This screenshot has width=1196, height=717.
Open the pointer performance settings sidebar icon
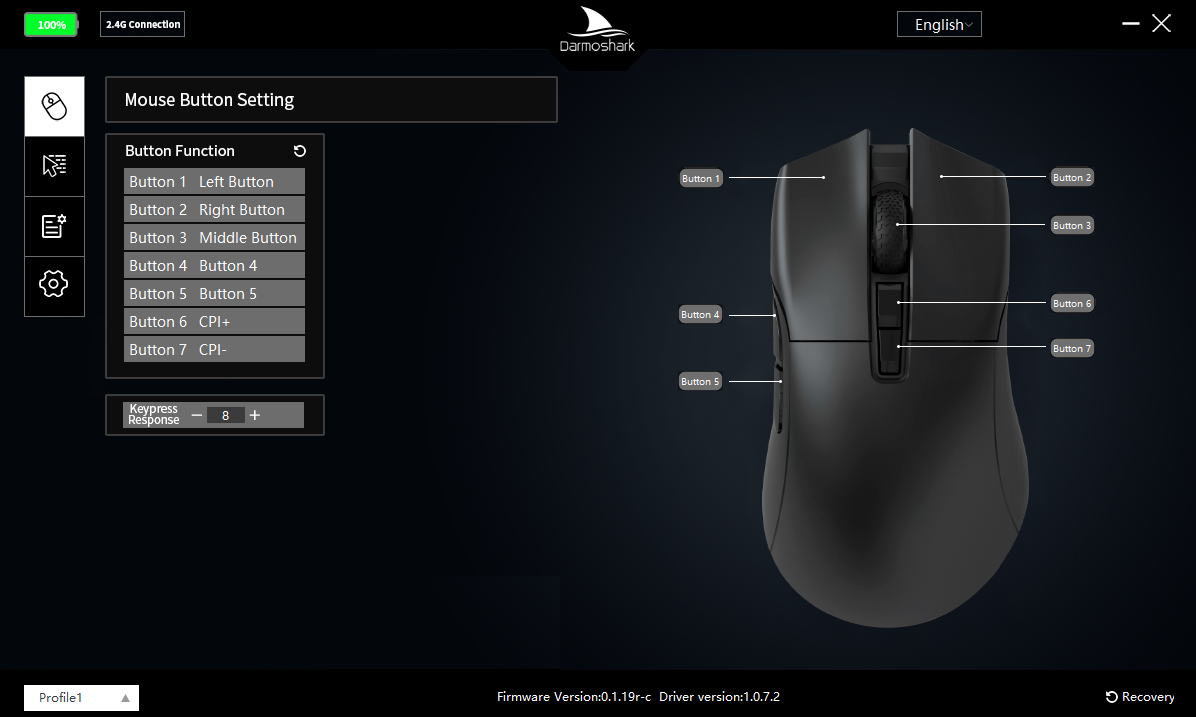coord(54,166)
